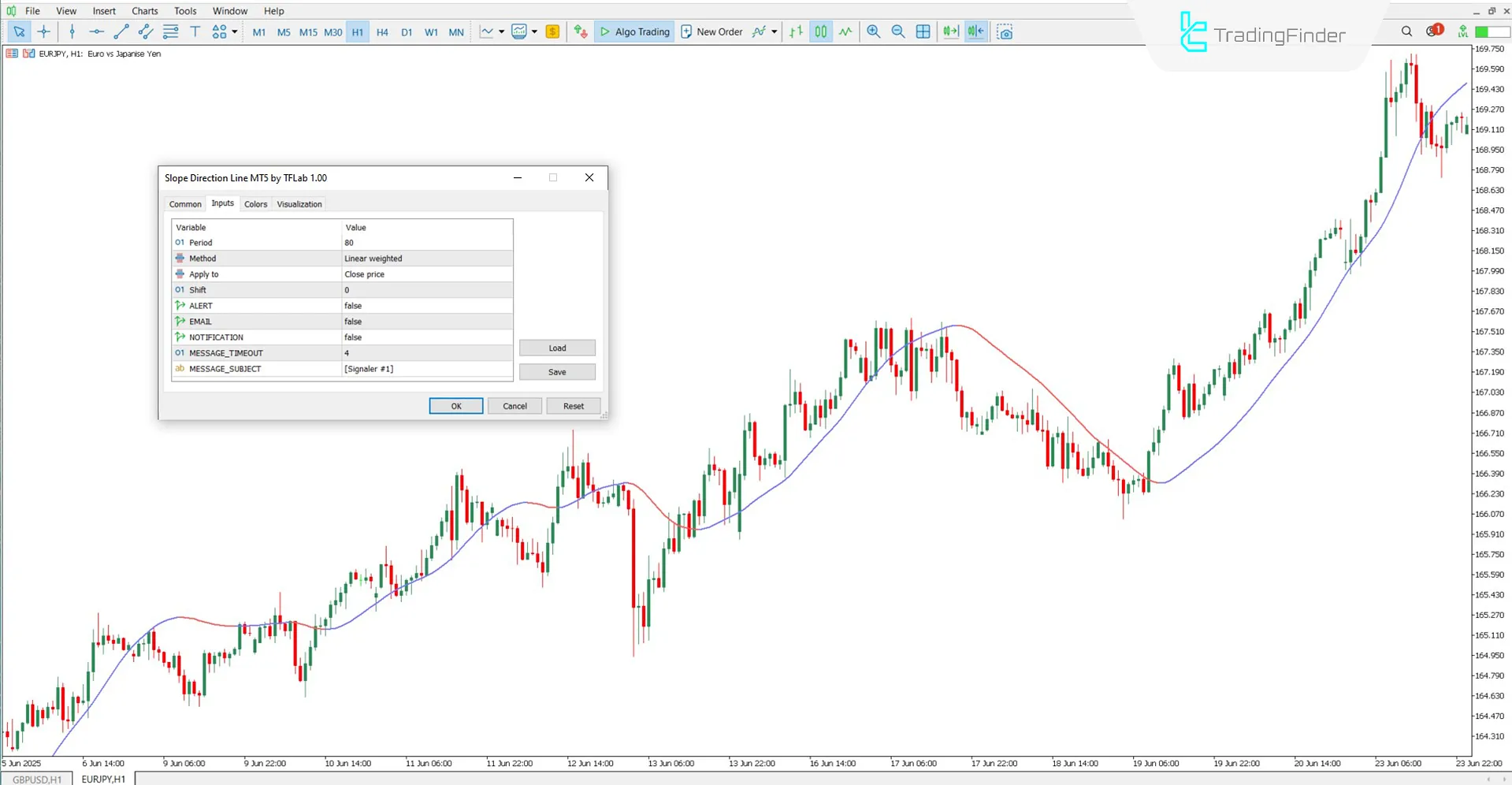Take a chart screenshot with the camera icon

point(1005,32)
